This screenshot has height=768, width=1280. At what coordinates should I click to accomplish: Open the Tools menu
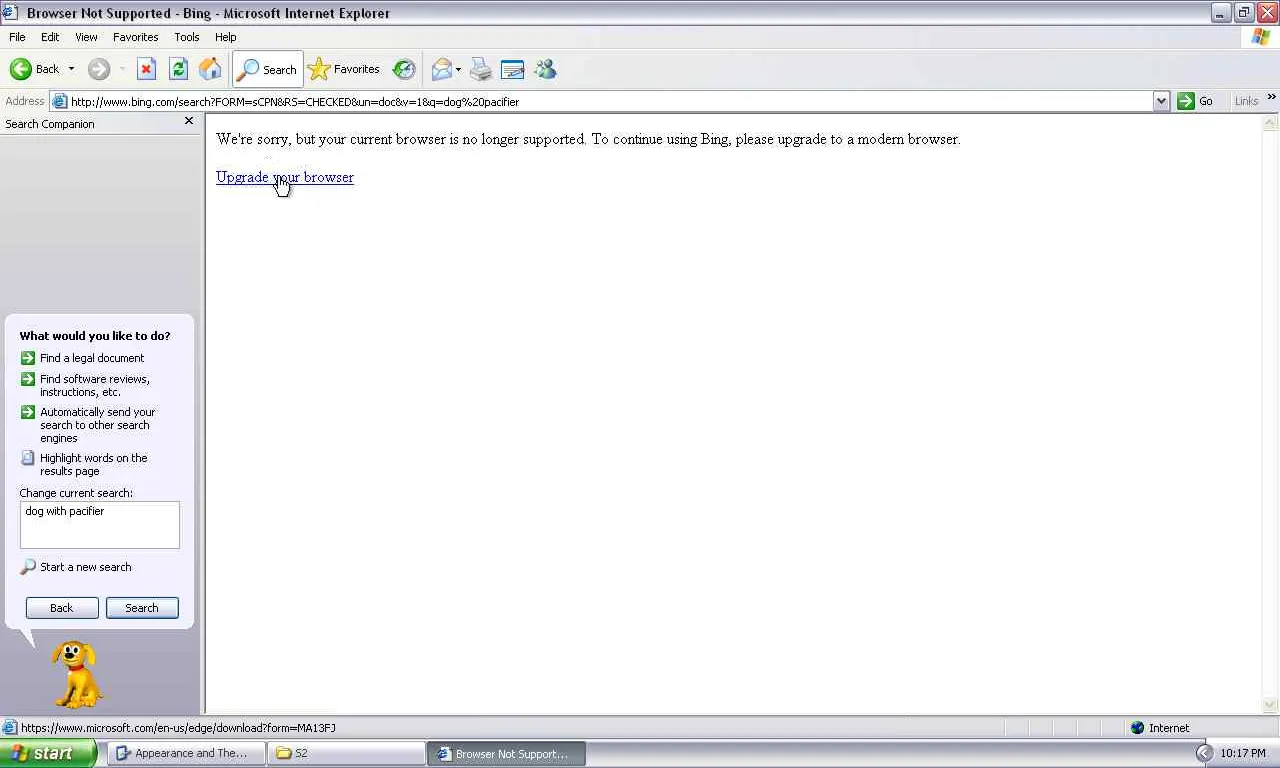[x=187, y=37]
